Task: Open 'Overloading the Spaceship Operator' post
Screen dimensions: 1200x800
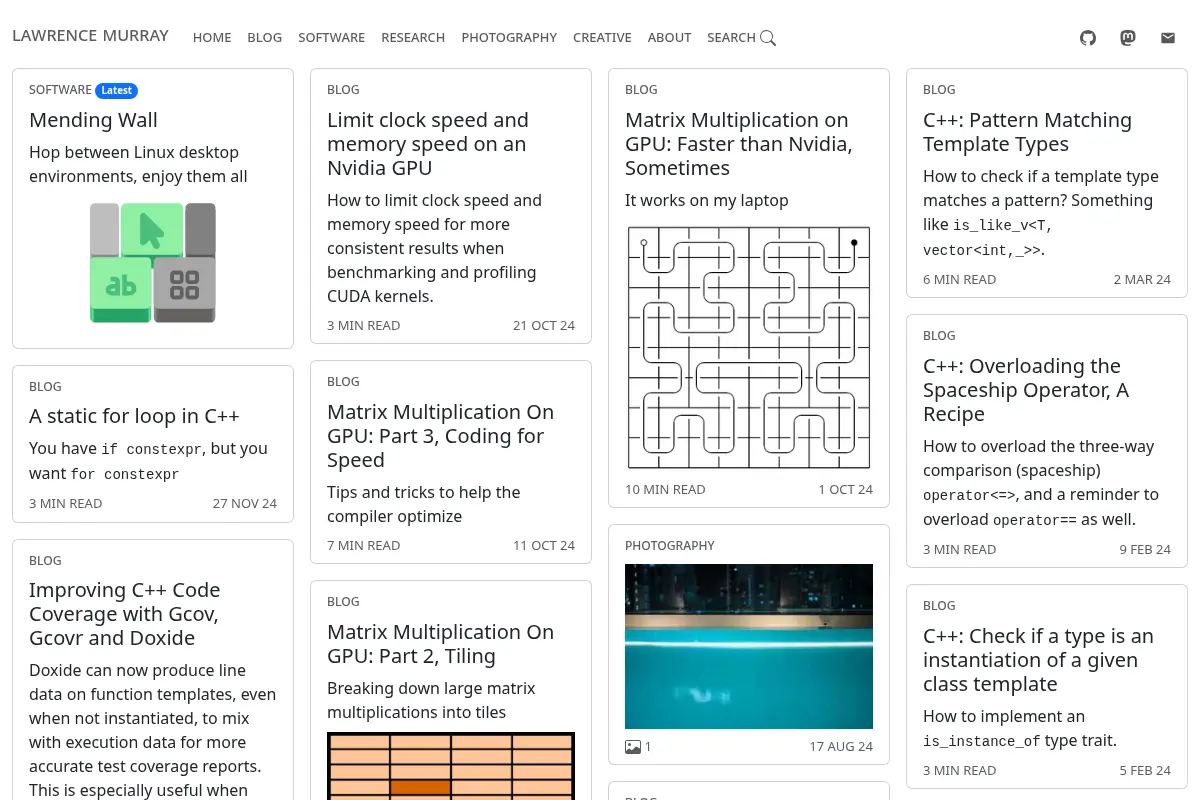Action: coord(1026,390)
